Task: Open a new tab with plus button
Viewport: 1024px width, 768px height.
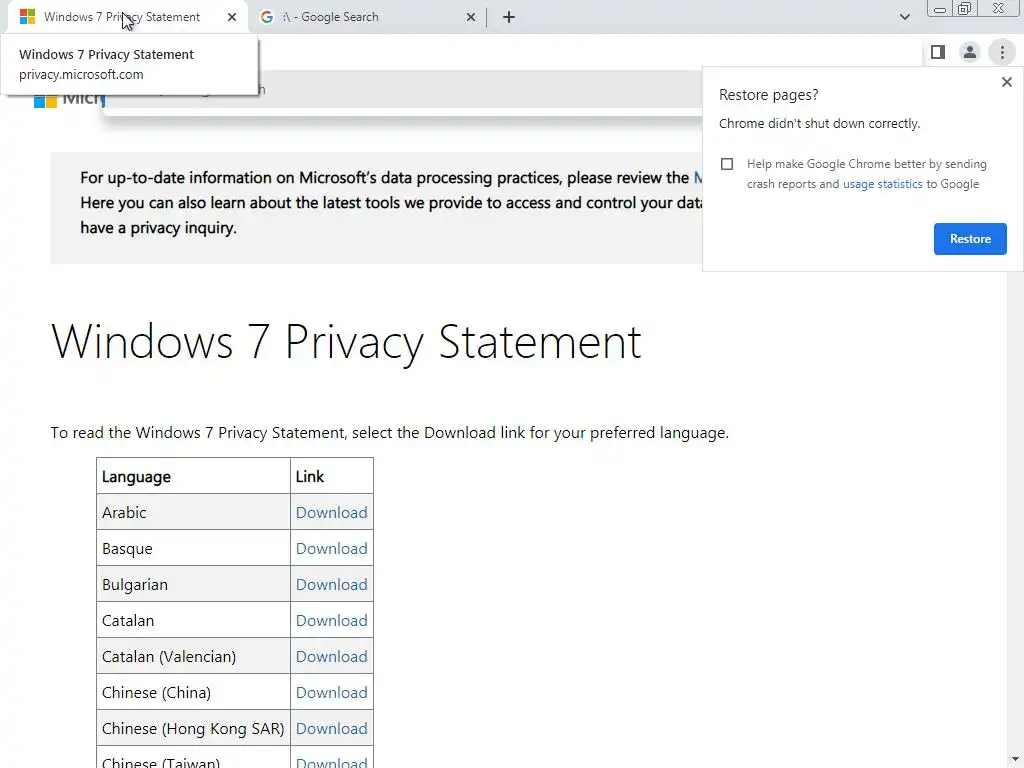Action: [509, 17]
